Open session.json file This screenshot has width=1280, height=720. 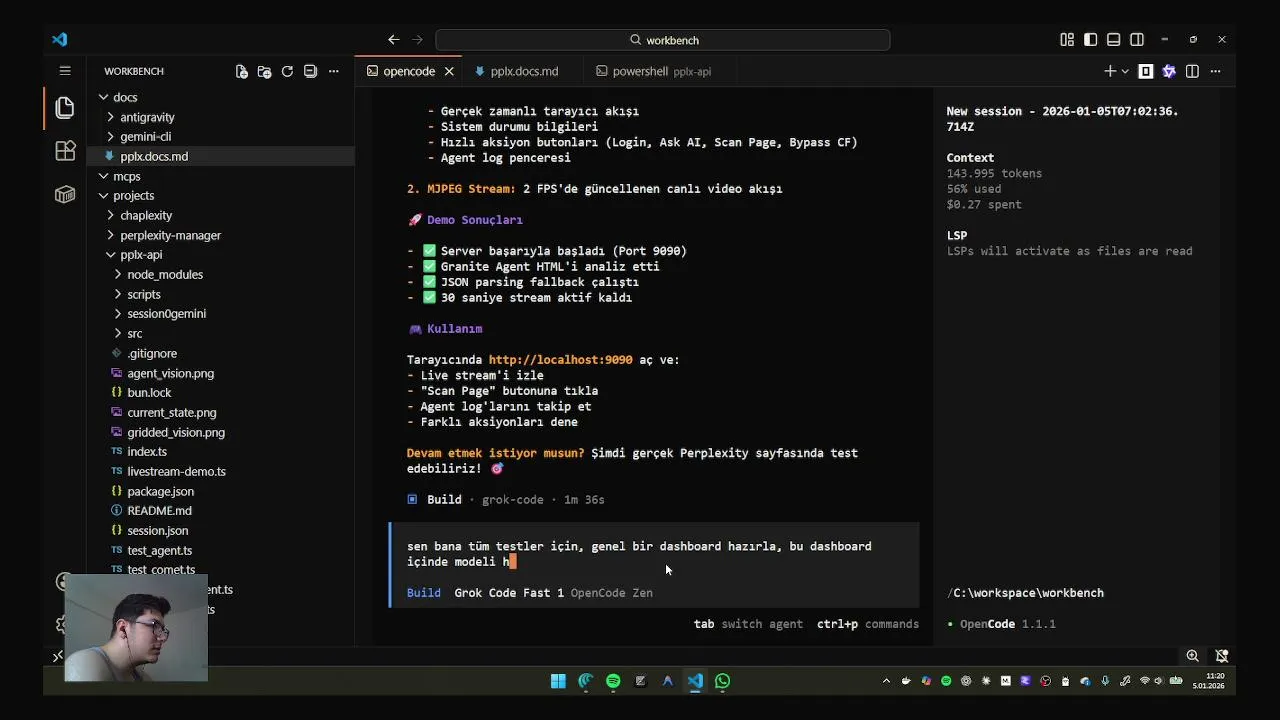click(220, 530)
